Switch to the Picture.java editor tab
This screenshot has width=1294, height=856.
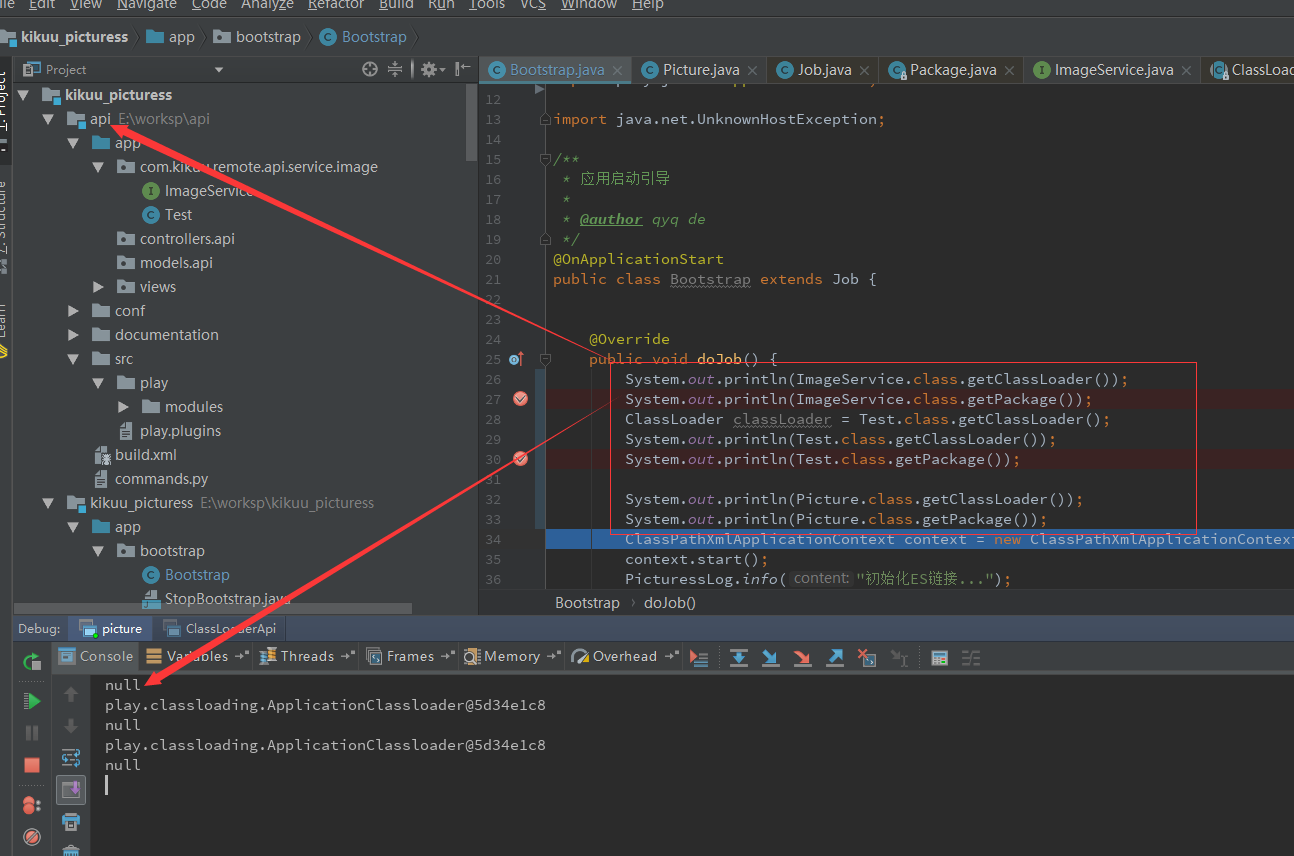(x=701, y=70)
